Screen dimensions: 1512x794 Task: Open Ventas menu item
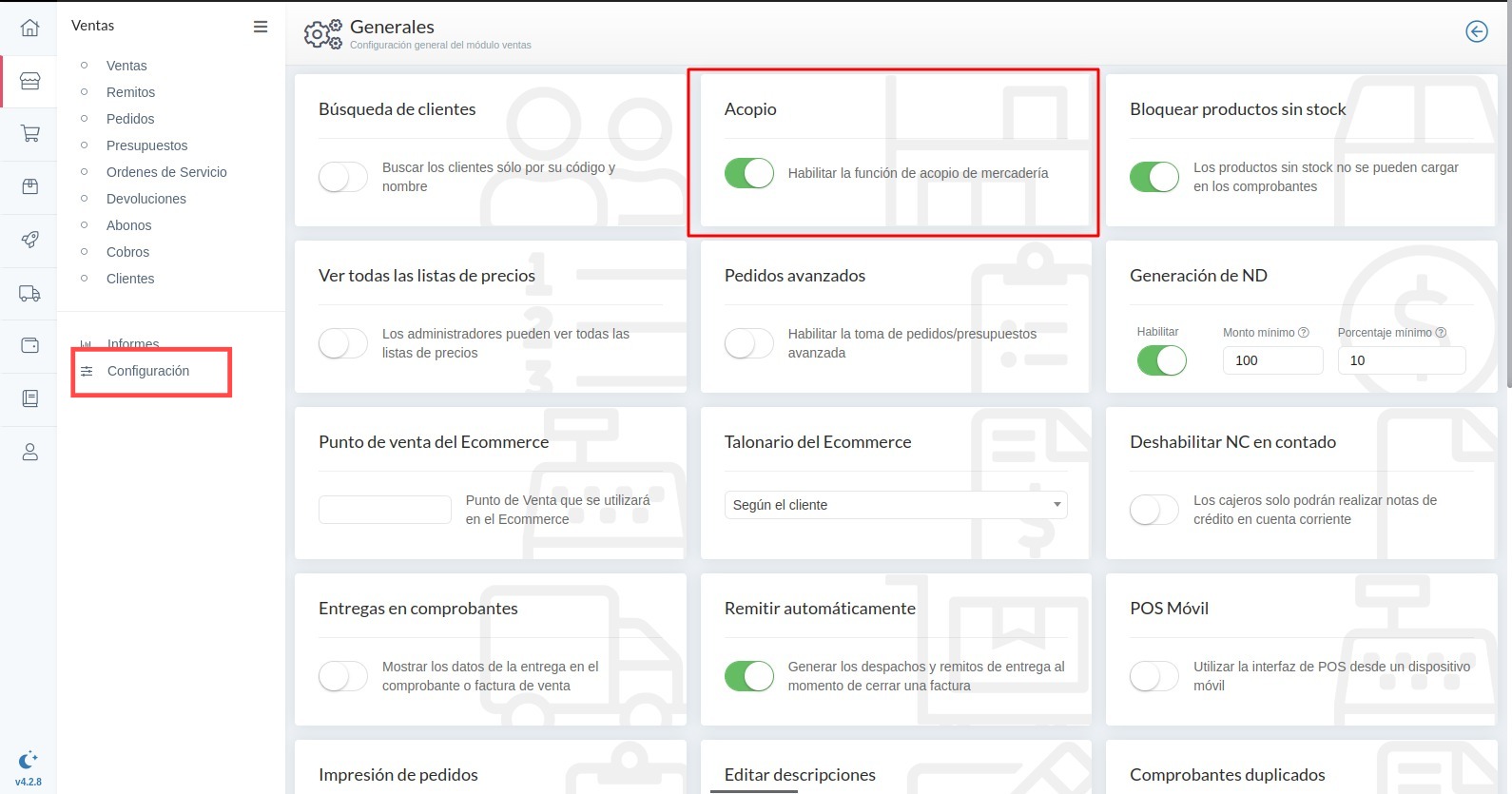[x=126, y=66]
